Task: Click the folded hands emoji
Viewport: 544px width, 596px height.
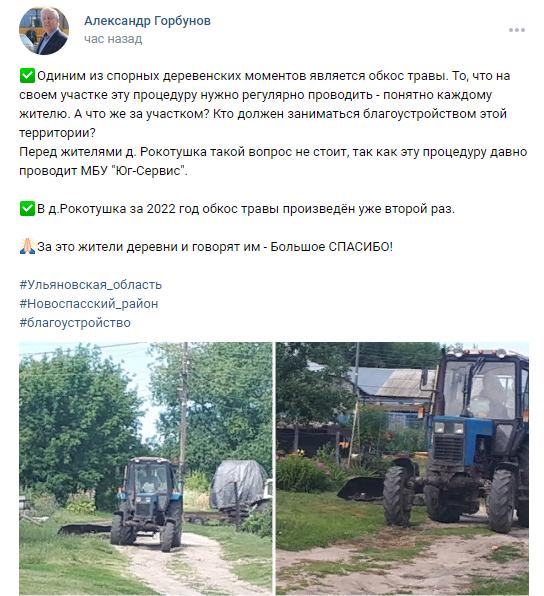Action: pyautogui.click(x=27, y=247)
